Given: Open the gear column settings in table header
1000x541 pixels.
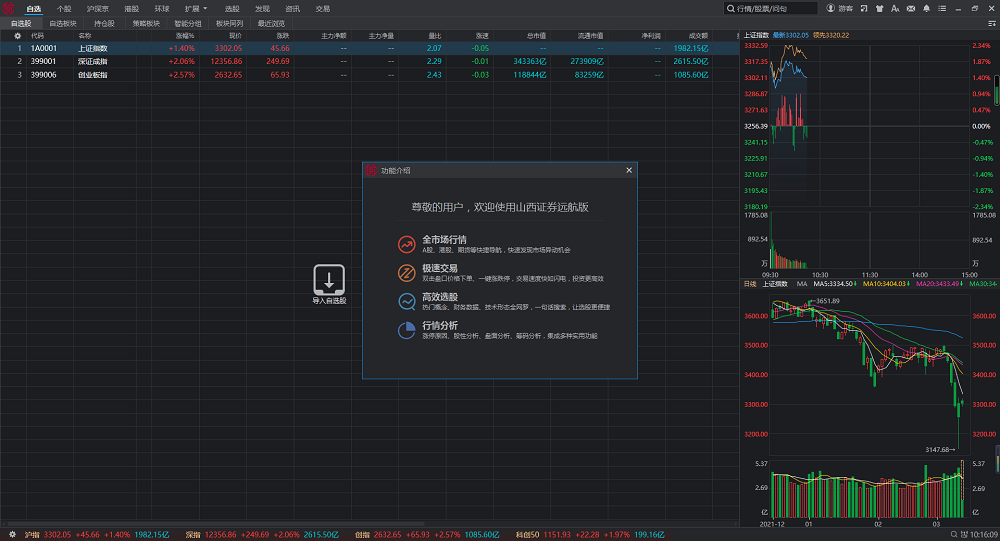Looking at the screenshot, I should (17, 36).
